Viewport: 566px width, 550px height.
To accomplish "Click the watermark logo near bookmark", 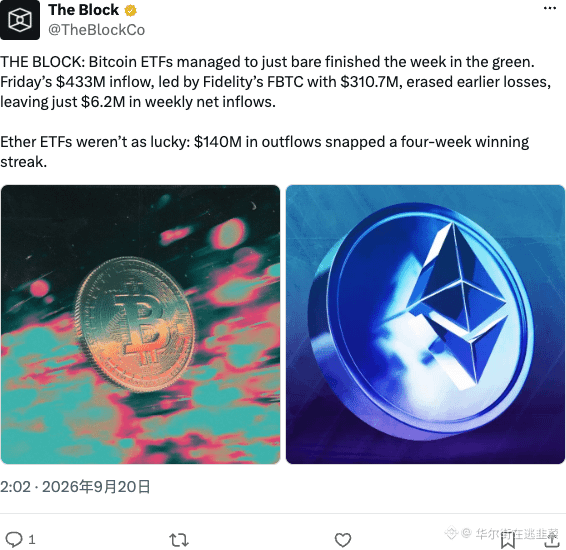I will click(x=451, y=532).
